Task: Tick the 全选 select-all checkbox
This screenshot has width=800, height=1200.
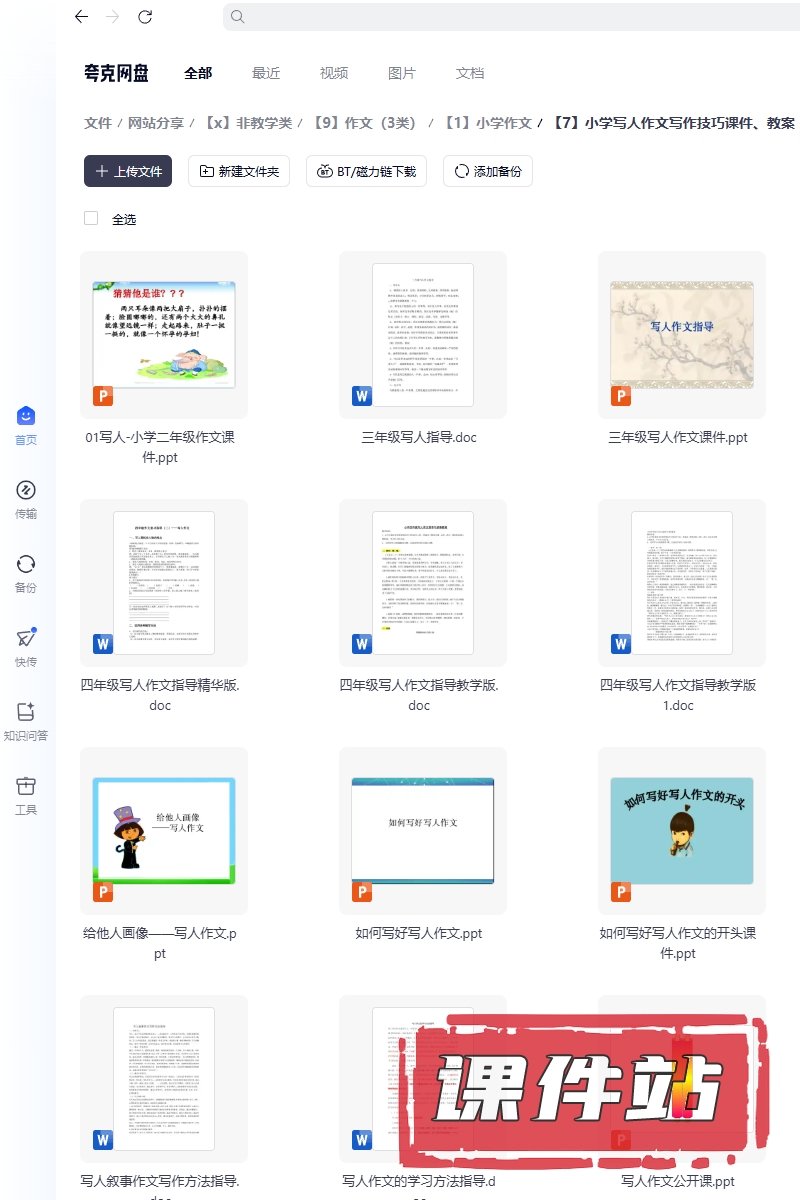Action: tap(91, 218)
